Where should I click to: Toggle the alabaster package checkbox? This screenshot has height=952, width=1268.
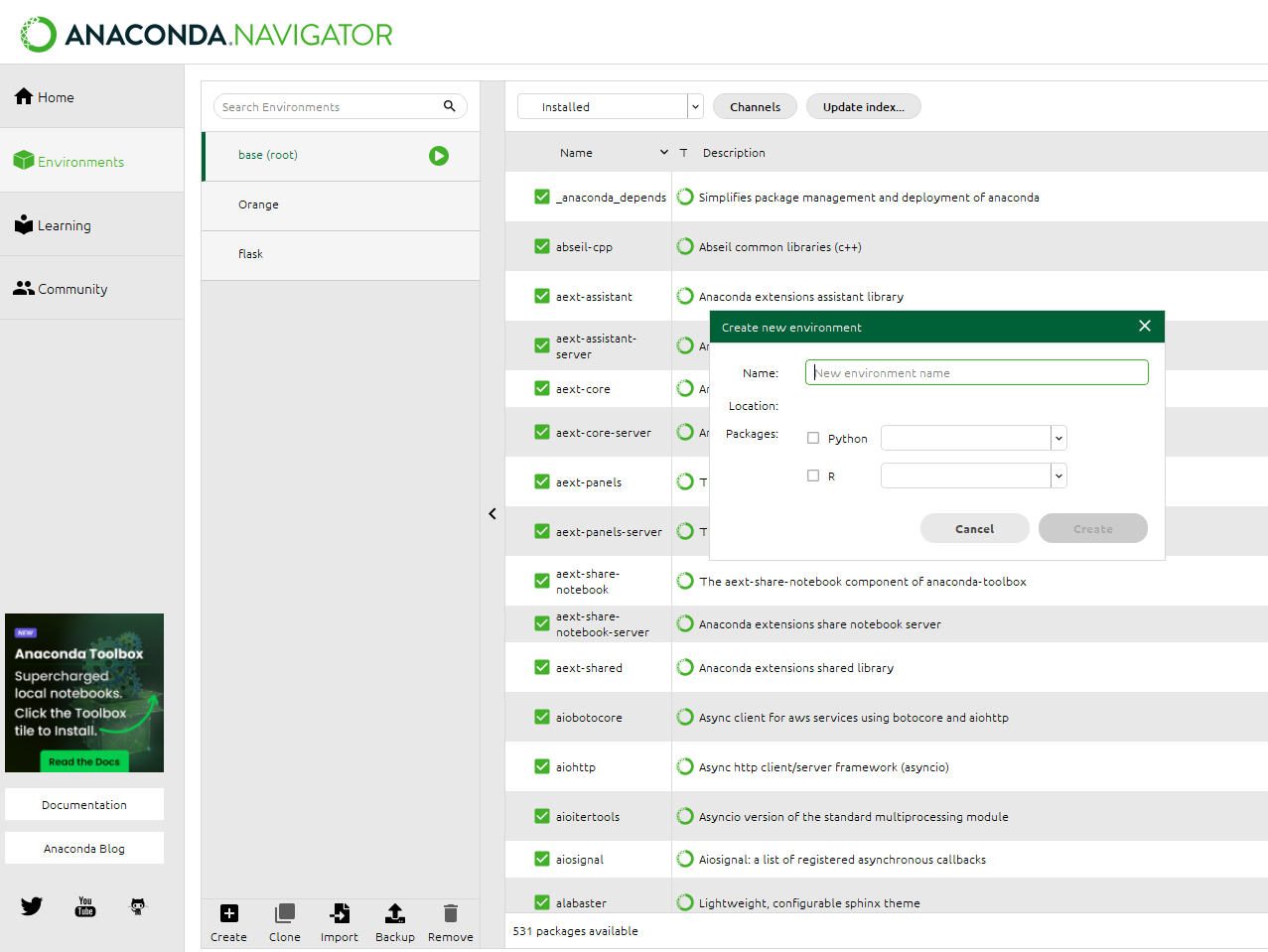pos(542,902)
